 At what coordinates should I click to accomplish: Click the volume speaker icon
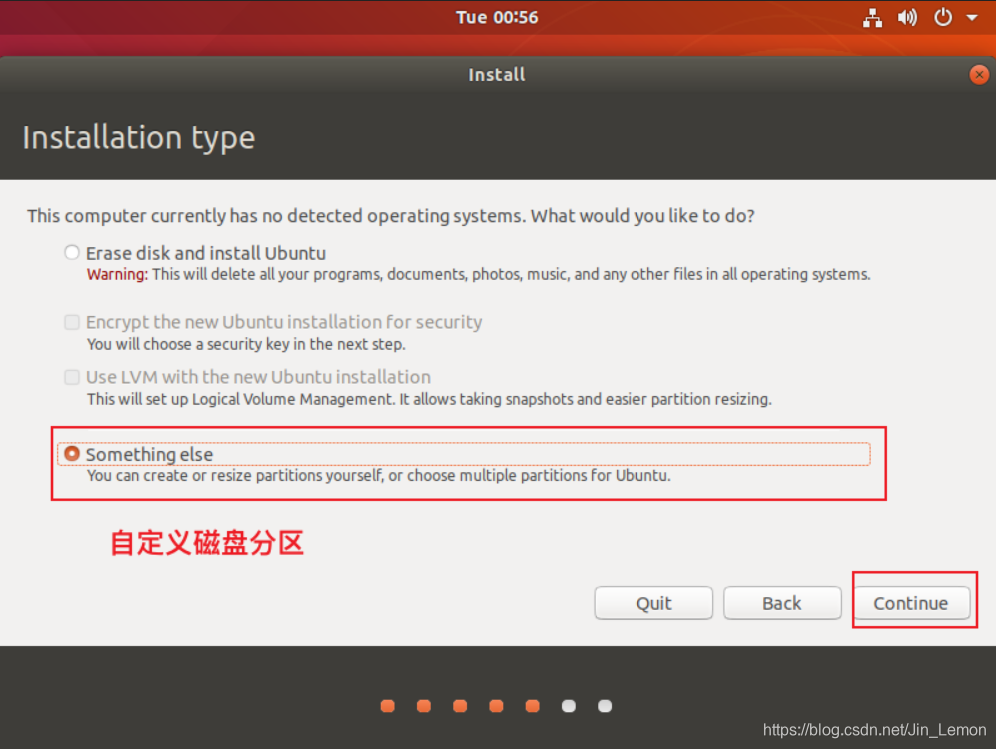pos(907,18)
